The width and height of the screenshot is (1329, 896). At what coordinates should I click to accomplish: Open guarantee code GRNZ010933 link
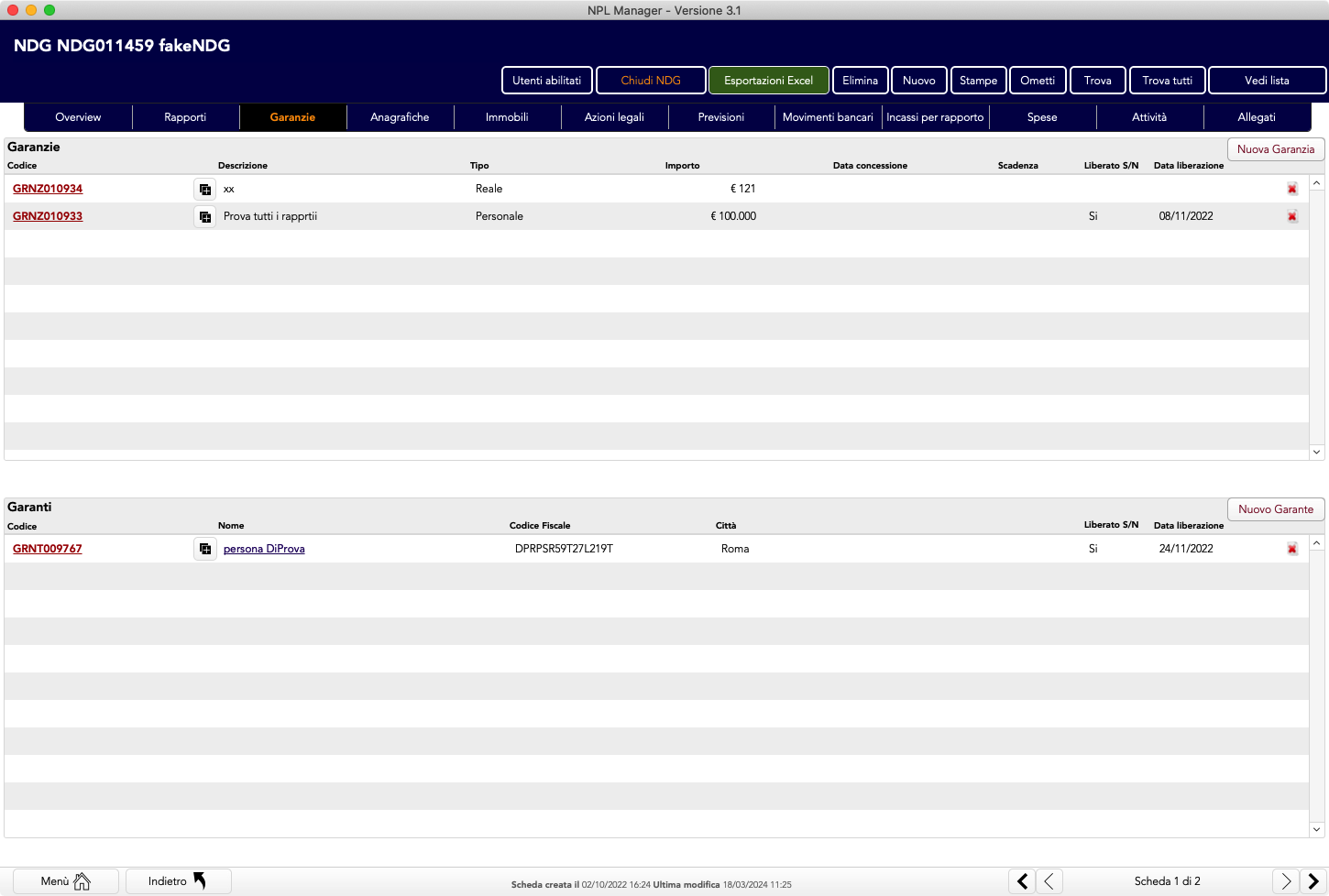(48, 216)
